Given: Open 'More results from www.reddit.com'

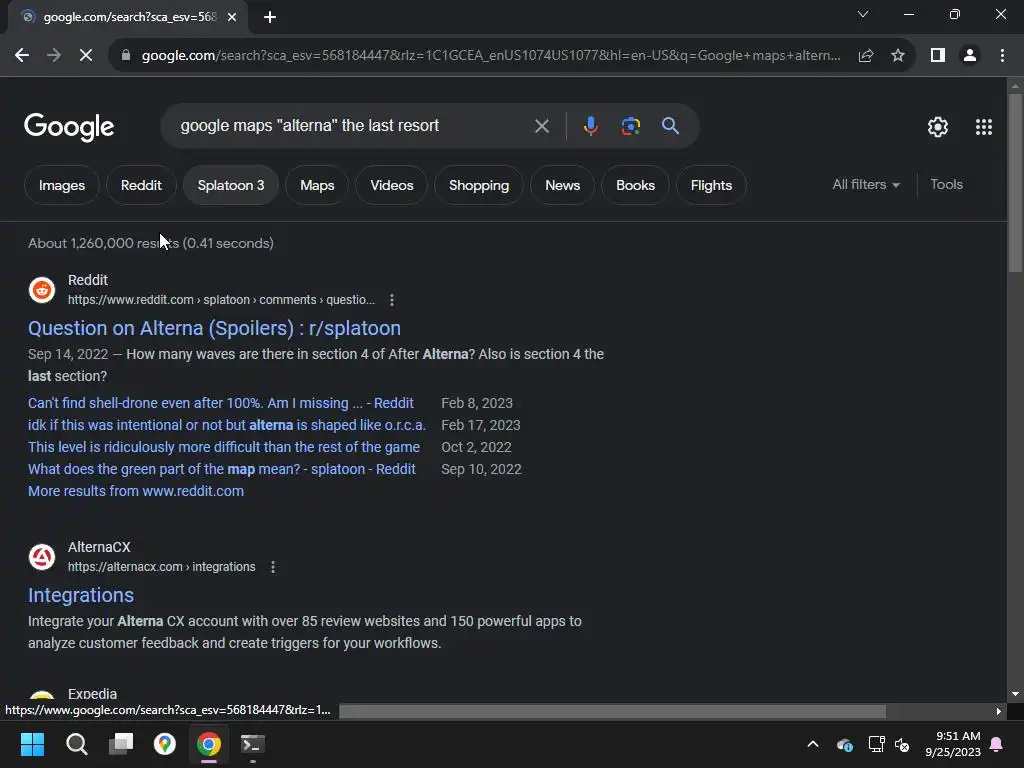Looking at the screenshot, I should [x=136, y=491].
